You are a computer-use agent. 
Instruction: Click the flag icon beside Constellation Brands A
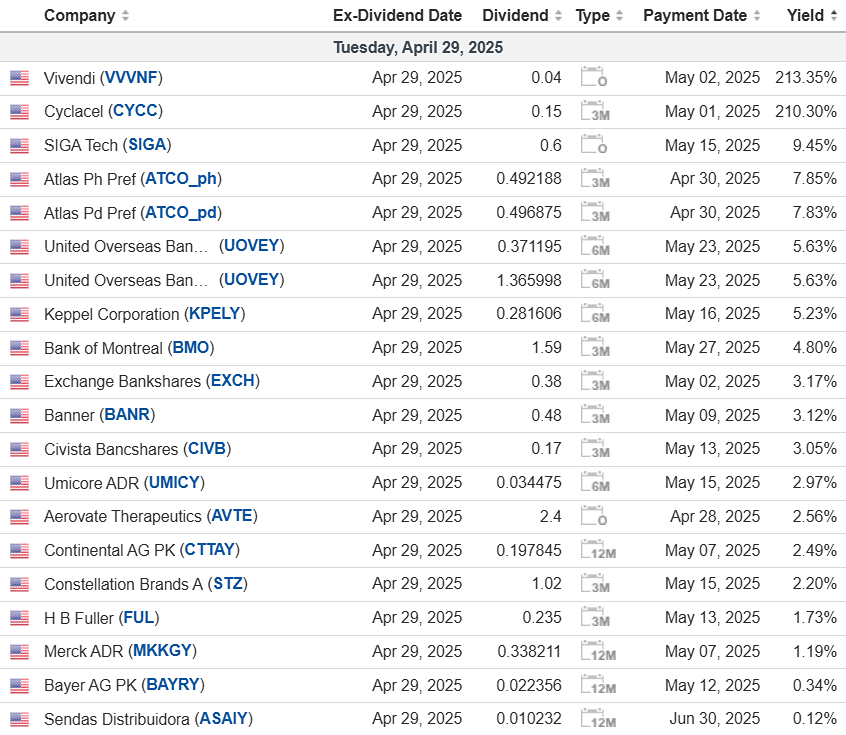tap(19, 584)
